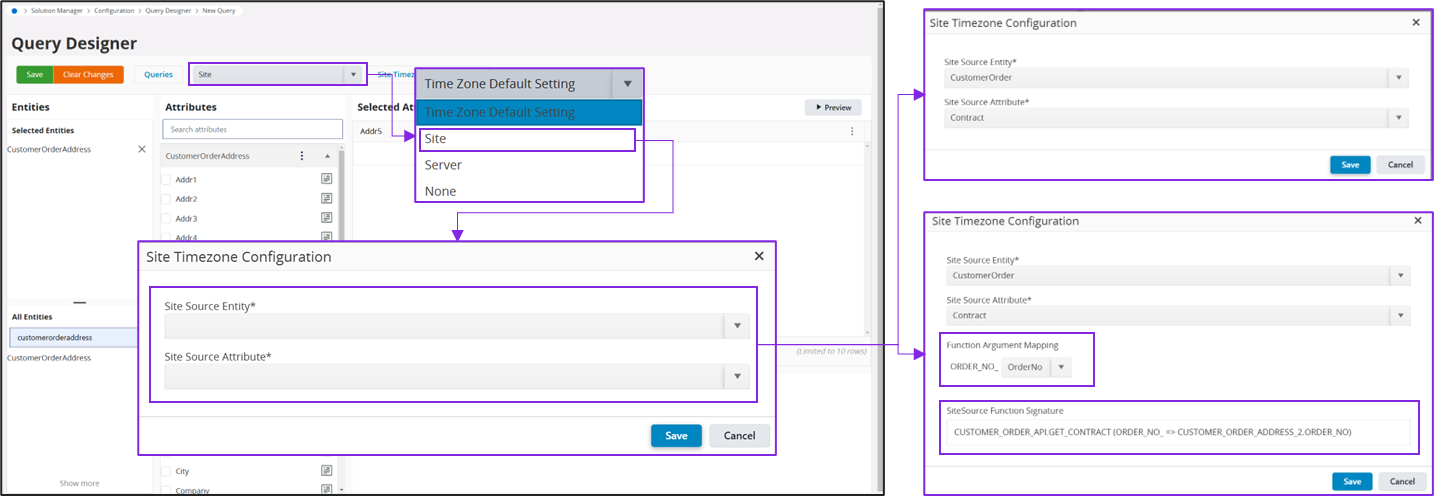Click the All Entities search field
The width and height of the screenshot is (1434, 496).
(72, 337)
